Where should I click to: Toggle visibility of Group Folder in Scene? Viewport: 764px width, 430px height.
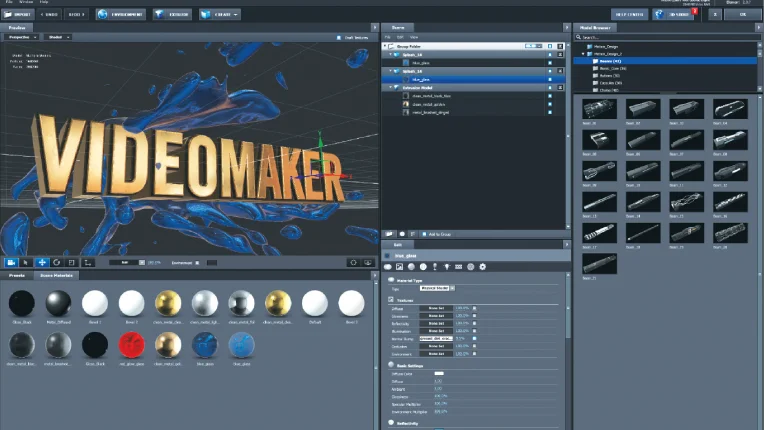[550, 46]
